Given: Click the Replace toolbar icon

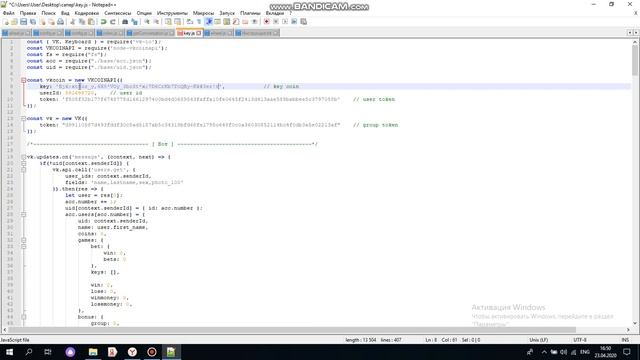Looking at the screenshot, I should click(x=134, y=22).
